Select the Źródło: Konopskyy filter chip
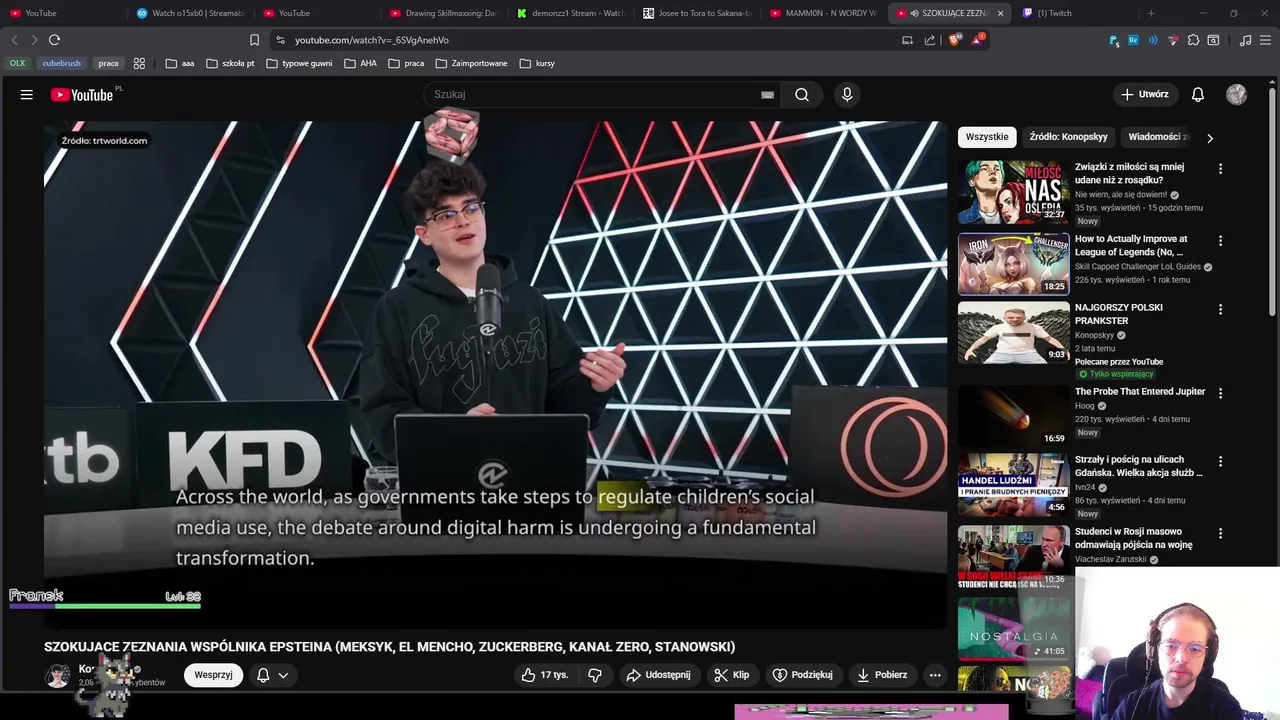Screen dimensions: 1280x720 [1068, 137]
